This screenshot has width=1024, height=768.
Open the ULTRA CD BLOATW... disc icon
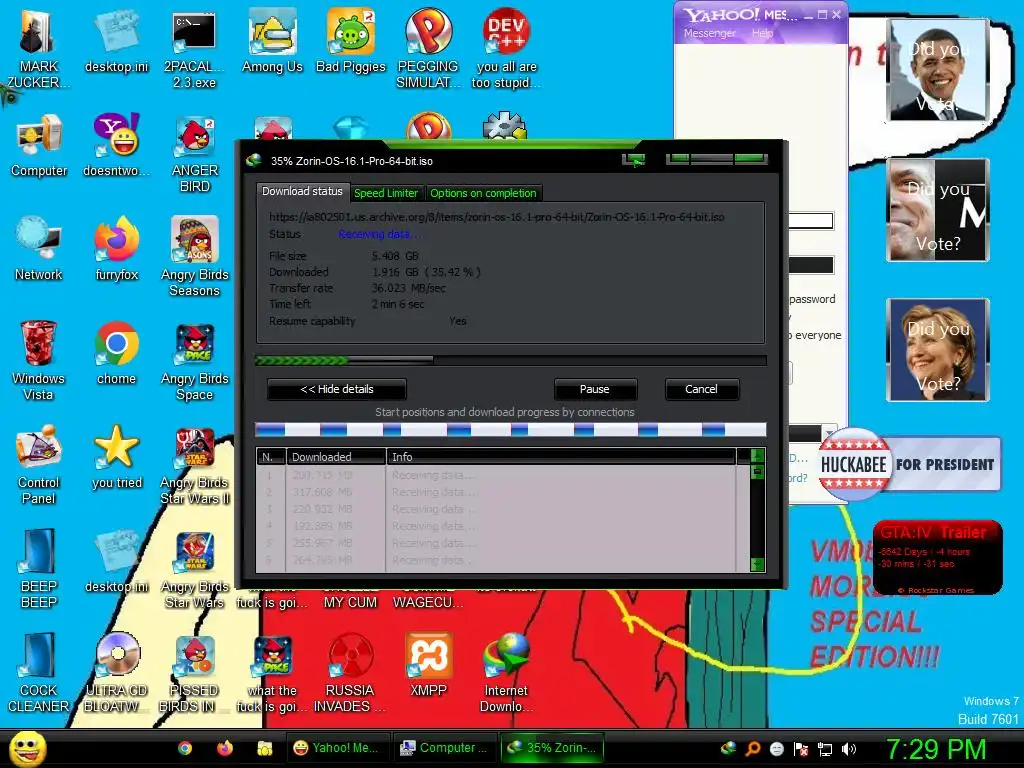116,672
